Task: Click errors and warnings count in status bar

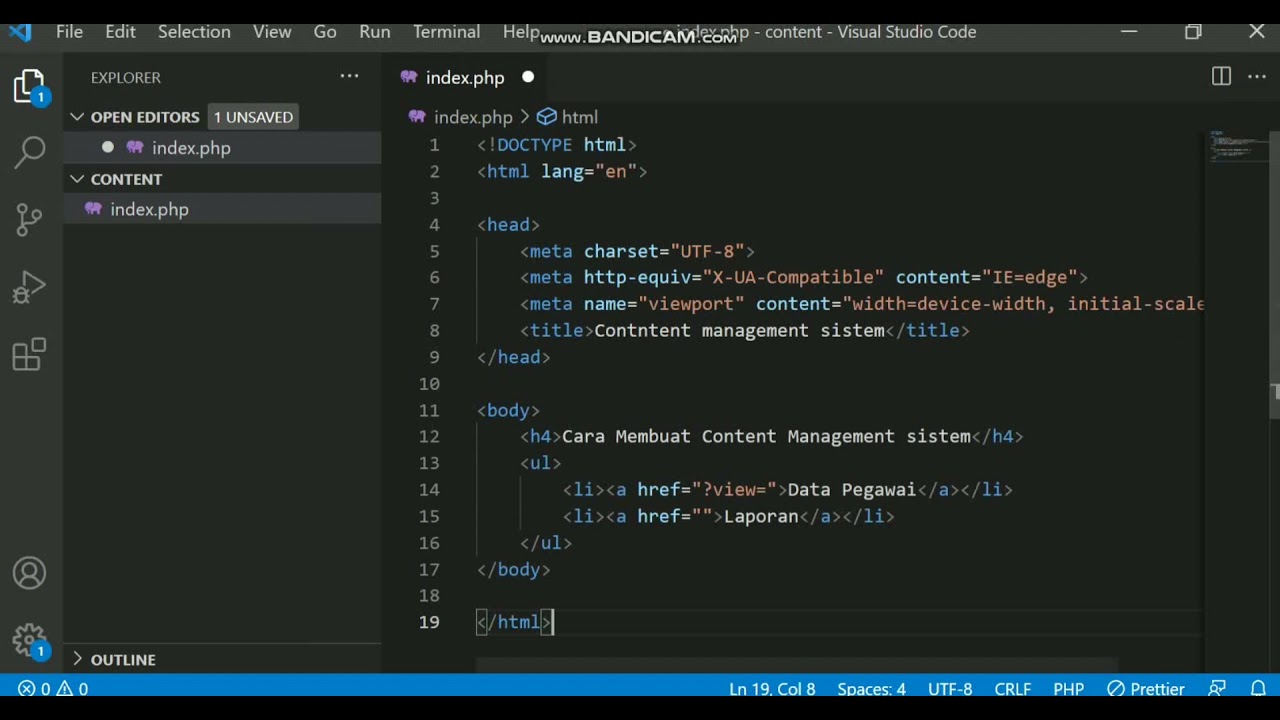Action: pos(53,689)
